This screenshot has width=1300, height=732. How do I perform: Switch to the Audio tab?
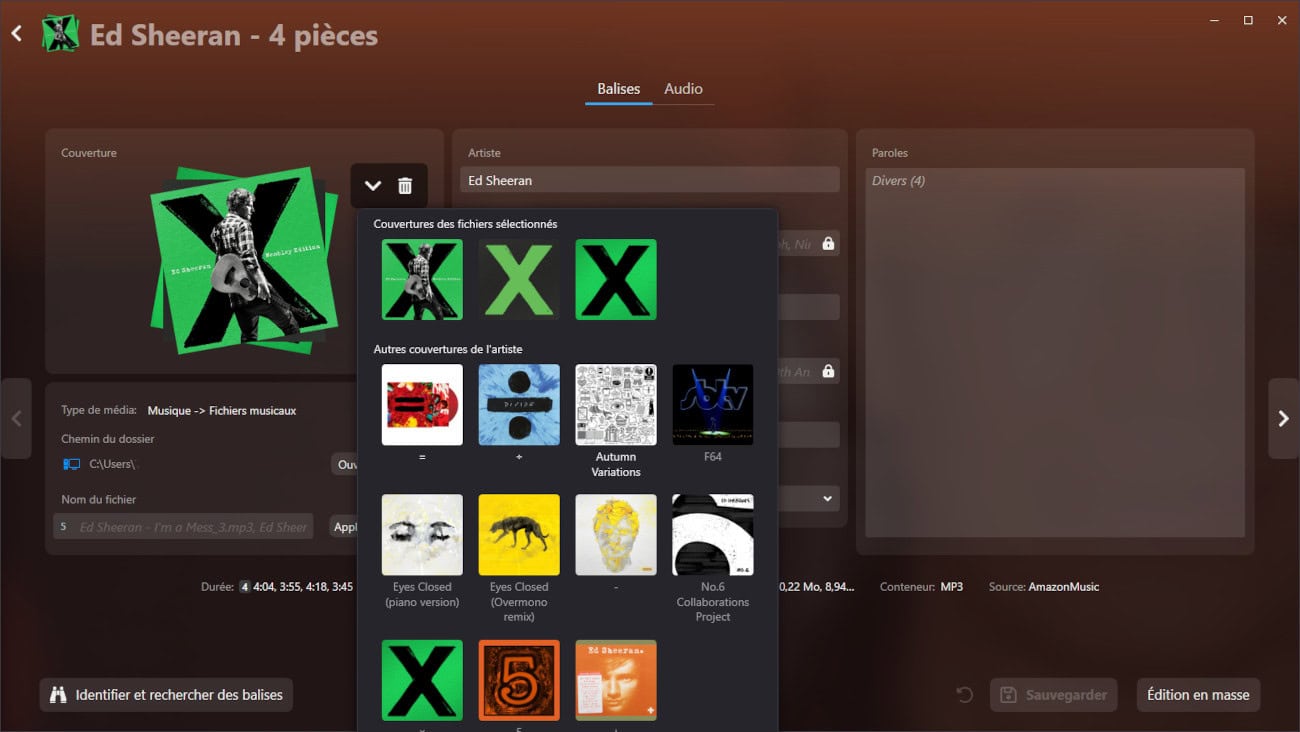pyautogui.click(x=683, y=89)
